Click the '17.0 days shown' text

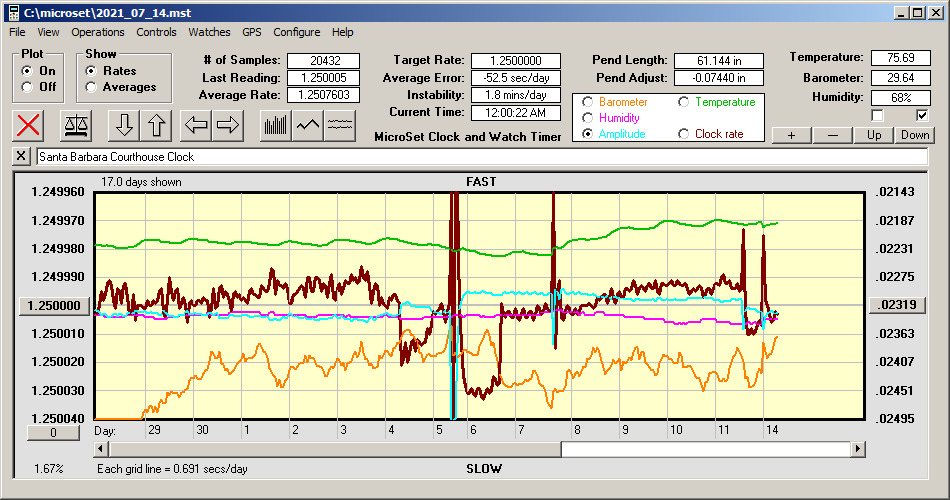pyautogui.click(x=141, y=182)
